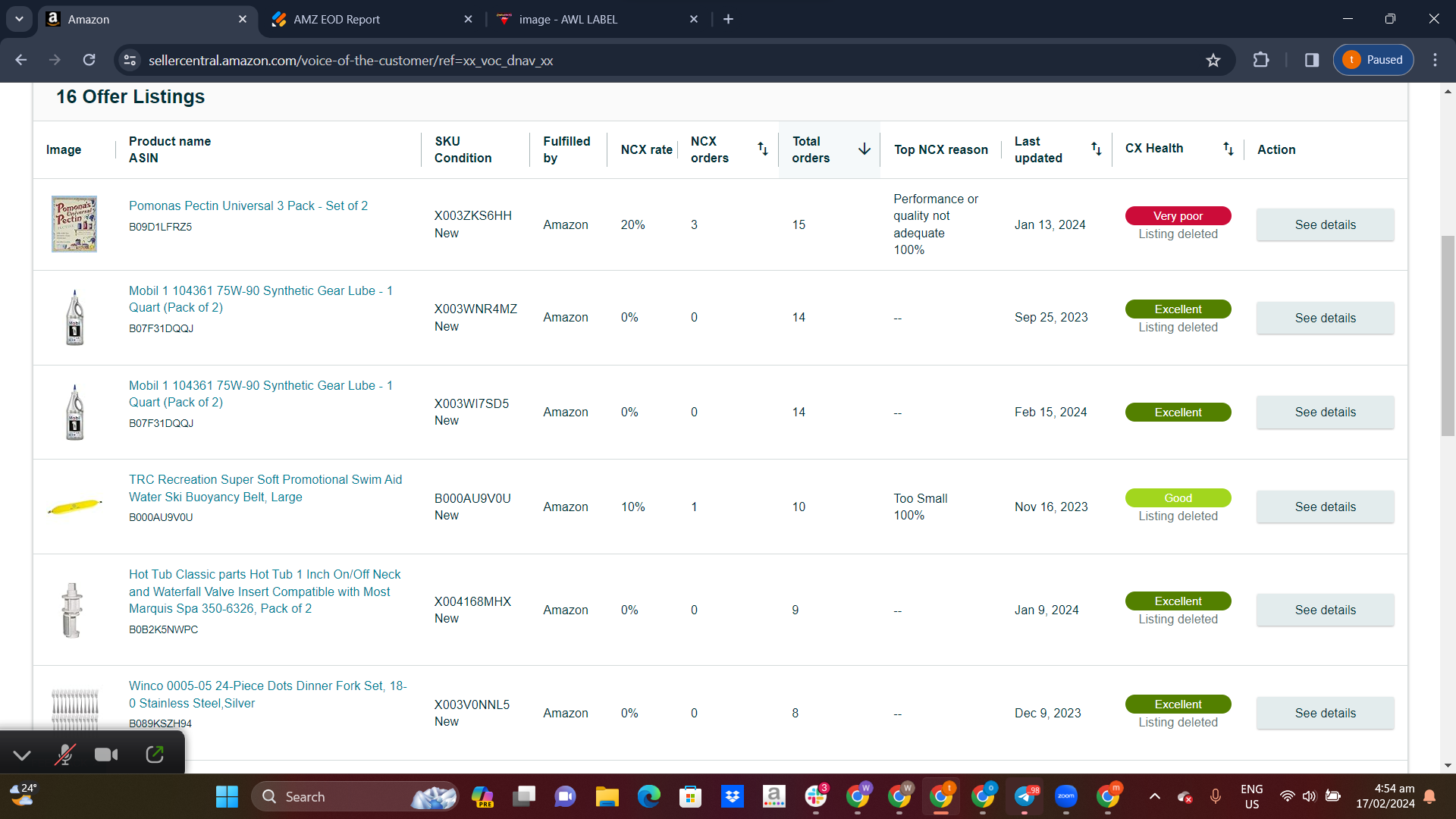Reload the Seller Central page
This screenshot has width=1456, height=819.
click(x=89, y=60)
